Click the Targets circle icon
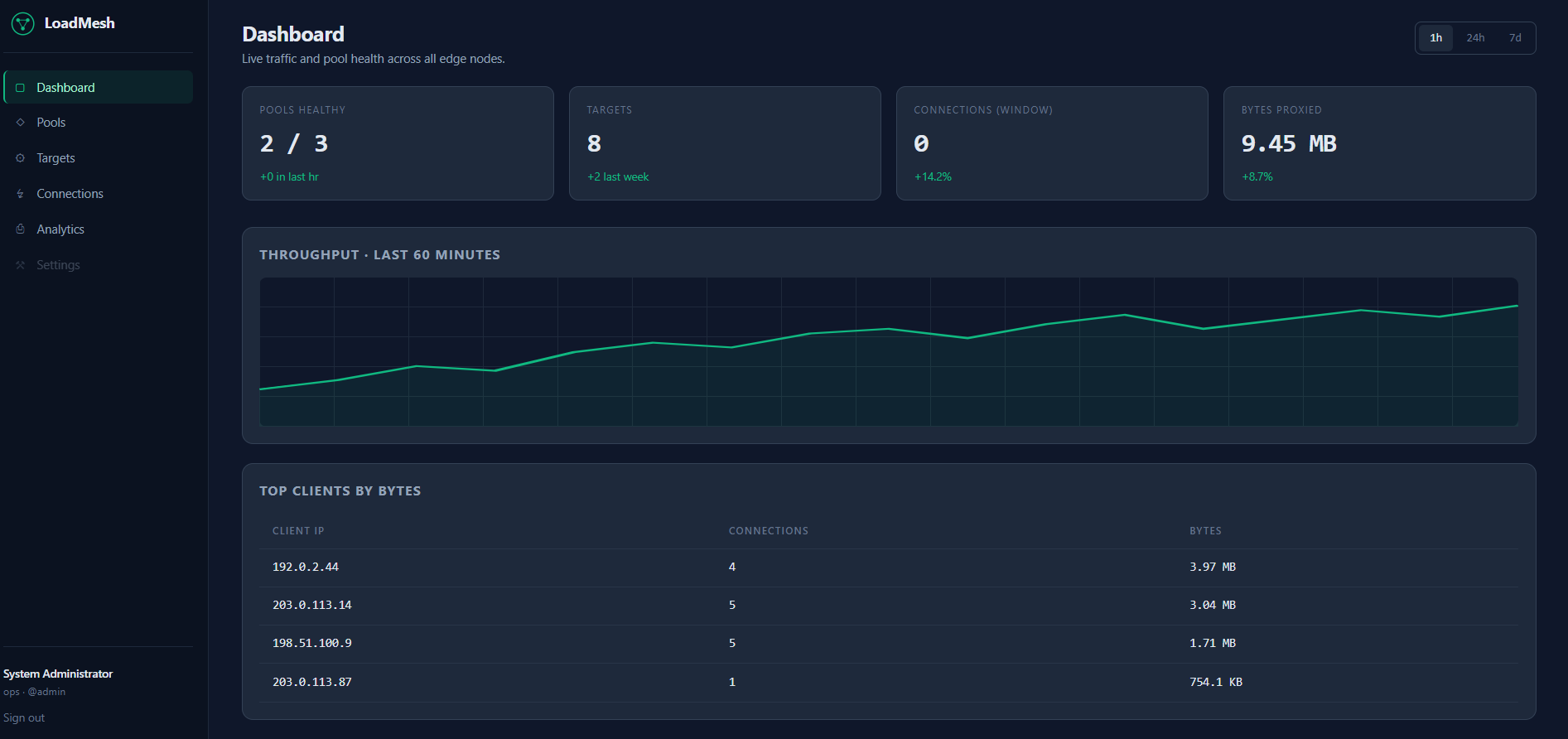 21,158
